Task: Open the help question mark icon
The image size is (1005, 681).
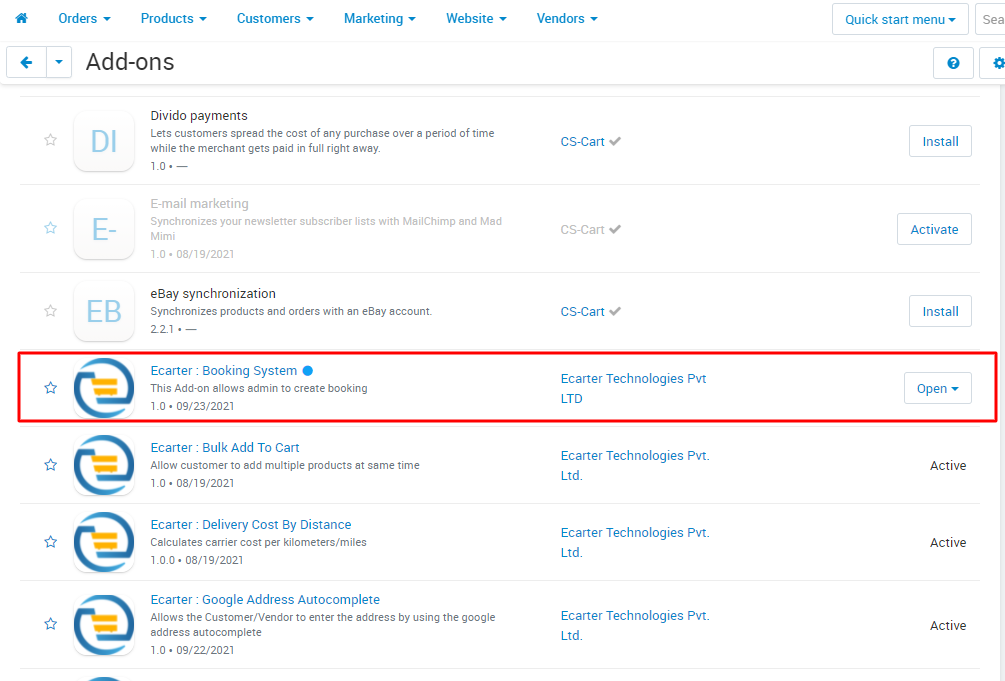Action: tap(953, 63)
